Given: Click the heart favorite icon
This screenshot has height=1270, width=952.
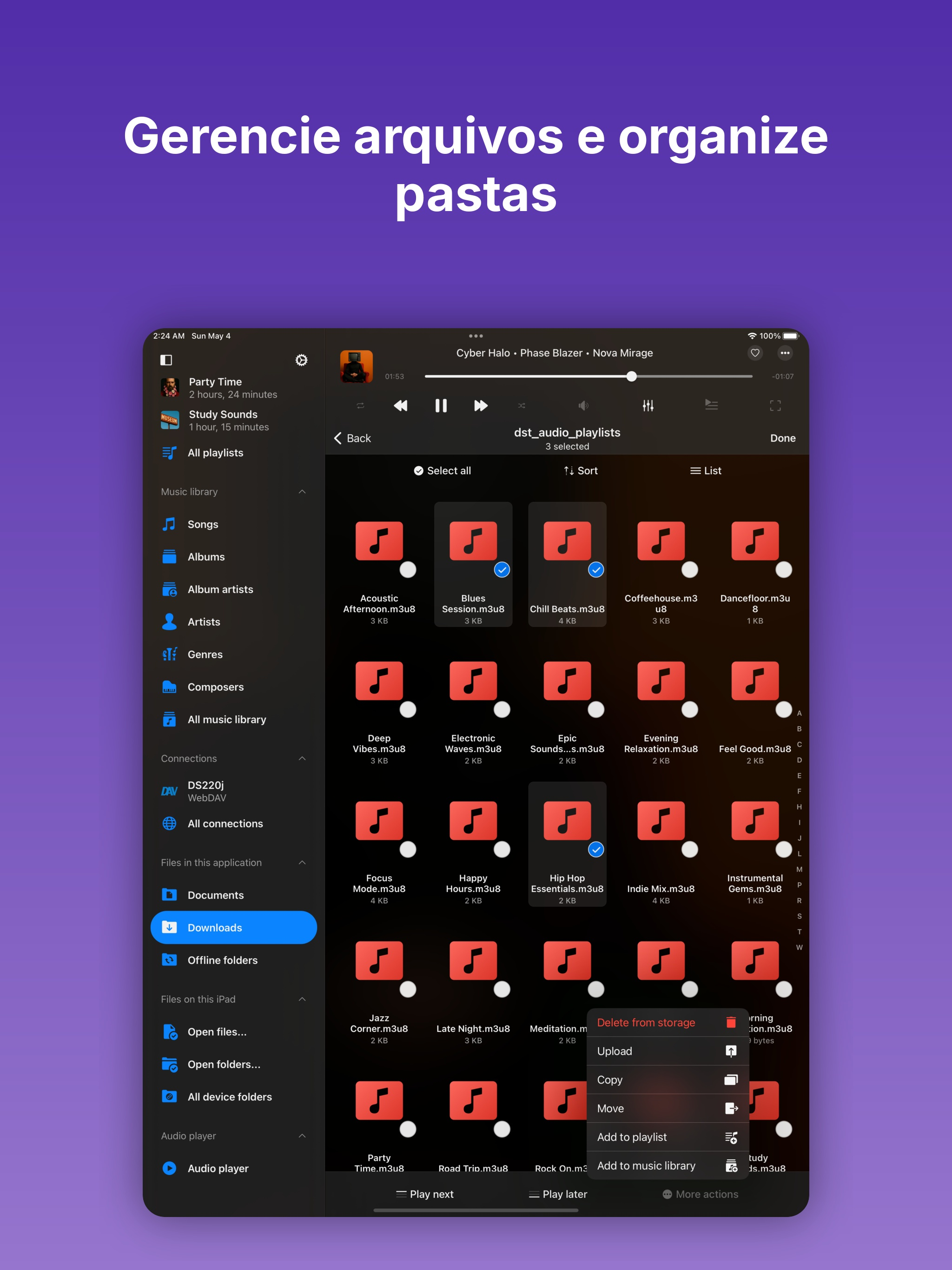Looking at the screenshot, I should click(755, 353).
